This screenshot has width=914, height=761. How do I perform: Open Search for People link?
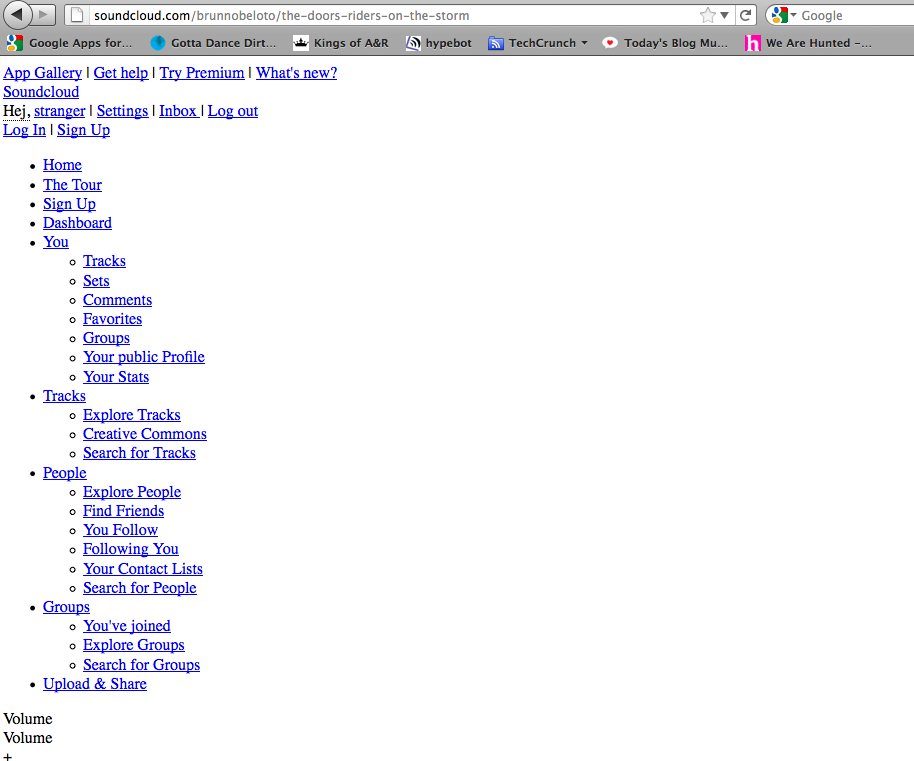point(140,589)
